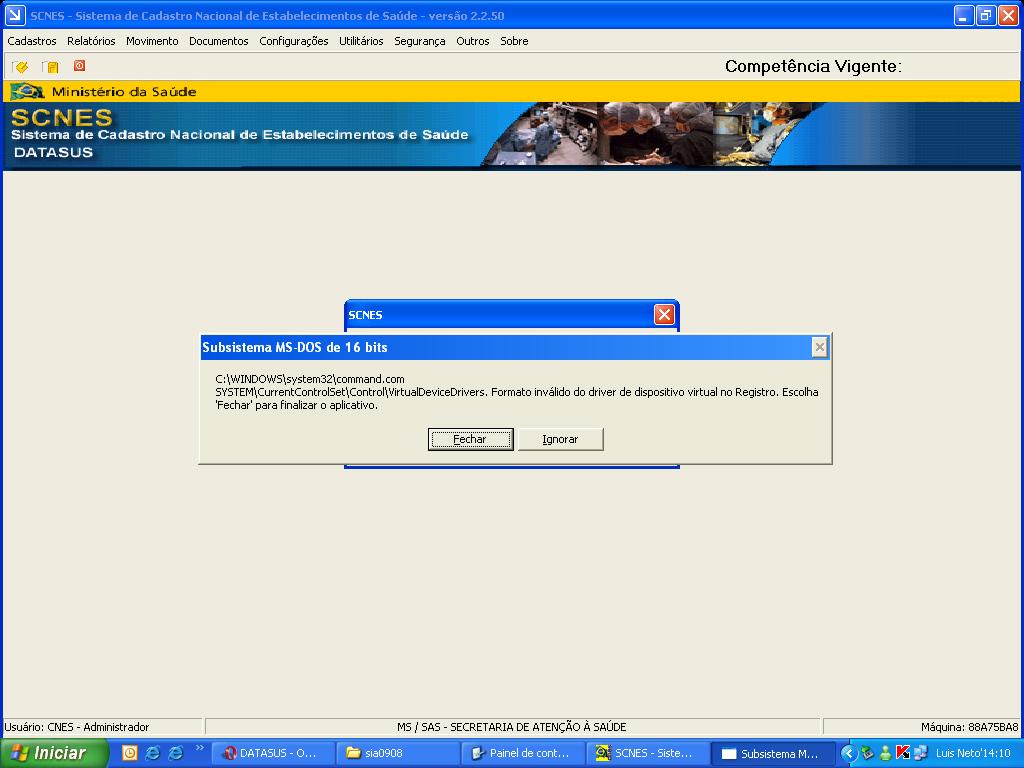The image size is (1024, 768).
Task: Click the yellow document toolbar icon
Action: [50, 67]
